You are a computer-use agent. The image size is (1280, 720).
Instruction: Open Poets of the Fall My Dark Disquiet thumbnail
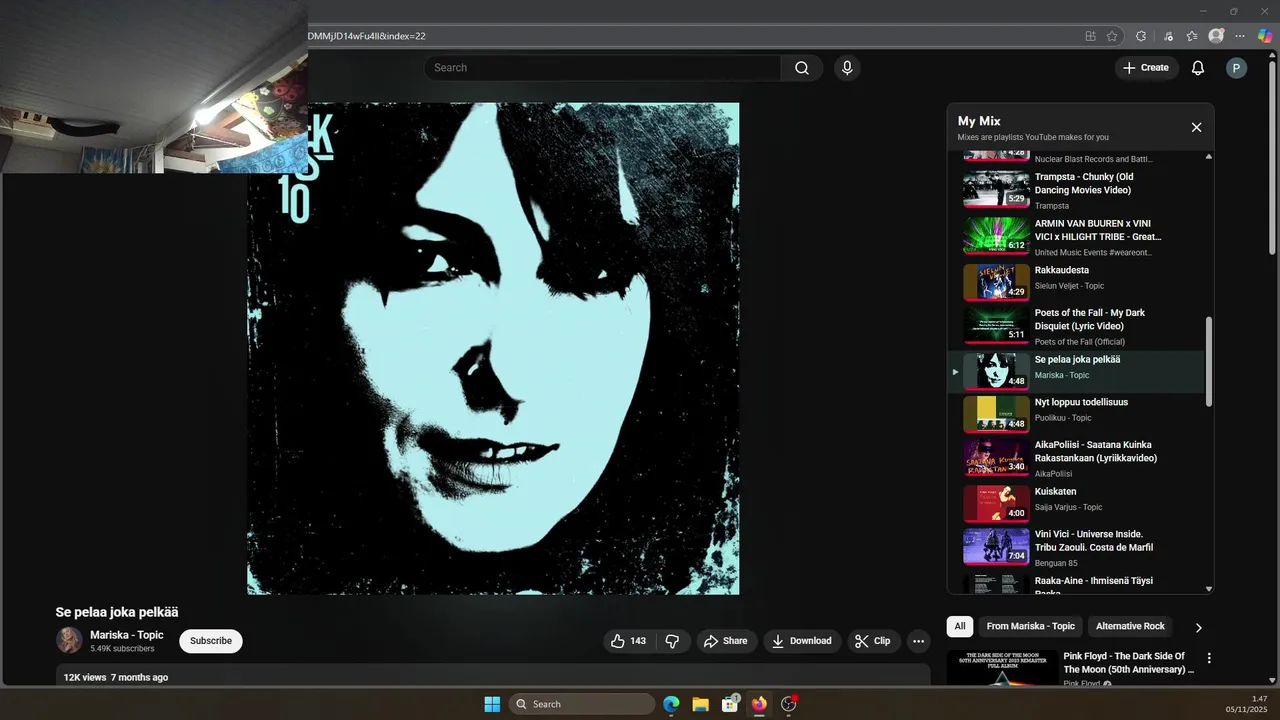coord(996,325)
